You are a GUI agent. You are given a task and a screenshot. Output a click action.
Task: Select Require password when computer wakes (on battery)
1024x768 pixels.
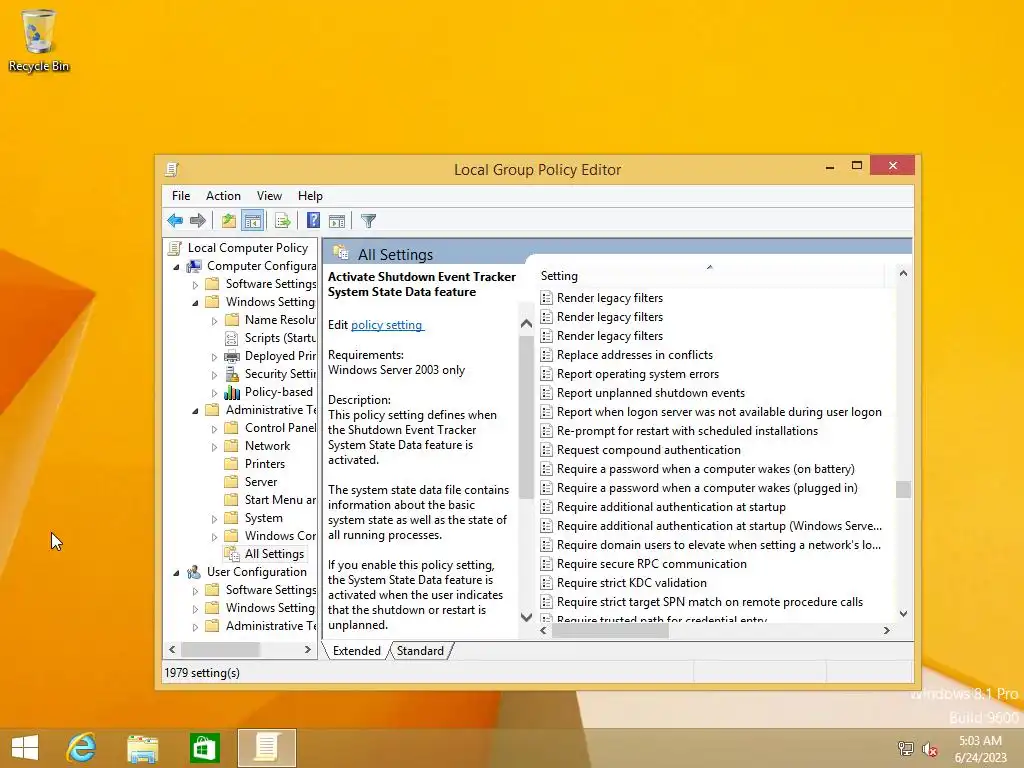coord(705,469)
